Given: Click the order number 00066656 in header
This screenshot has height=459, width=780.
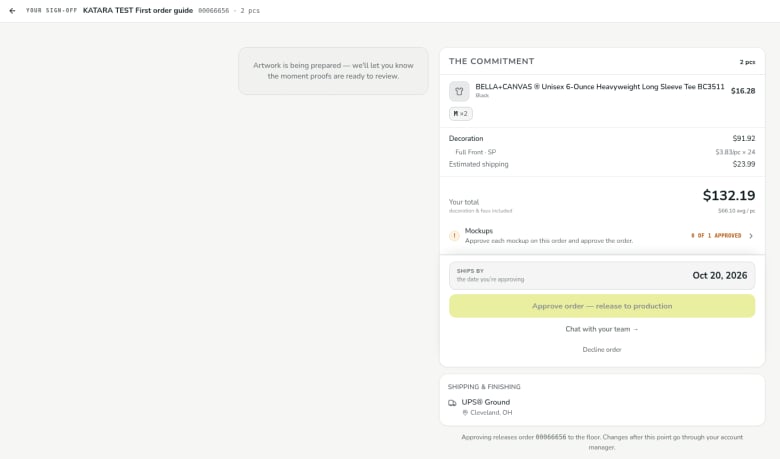Looking at the screenshot, I should (213, 10).
